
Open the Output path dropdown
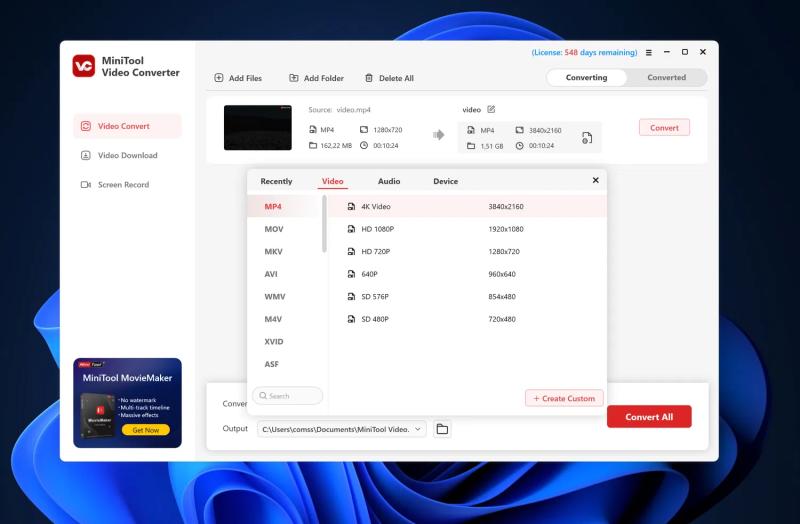point(341,429)
